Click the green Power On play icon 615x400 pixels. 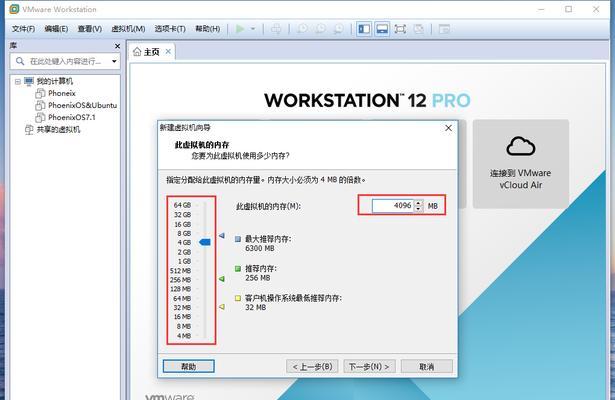click(240, 29)
